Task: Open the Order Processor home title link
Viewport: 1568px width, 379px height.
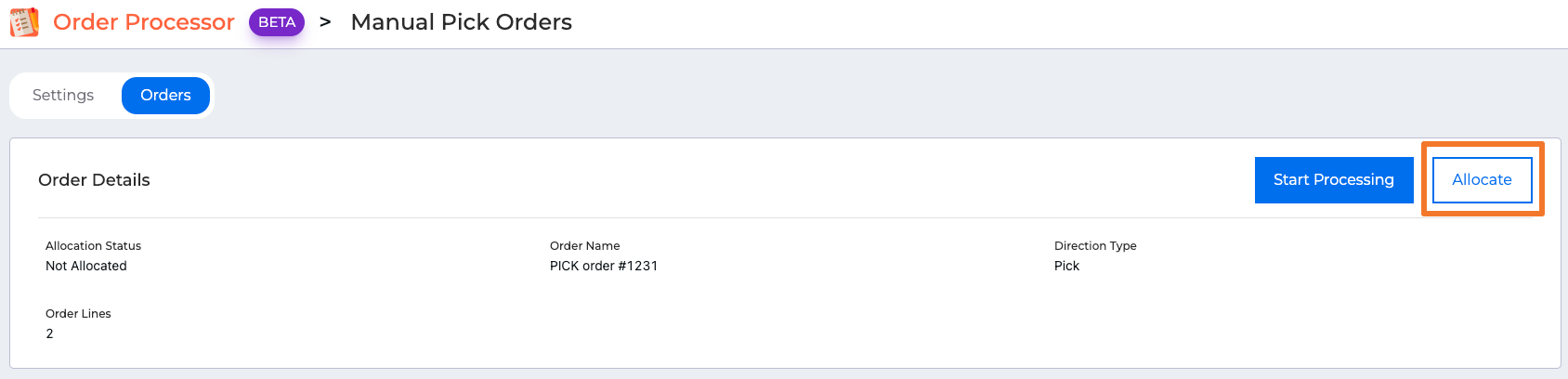Action: click(144, 22)
